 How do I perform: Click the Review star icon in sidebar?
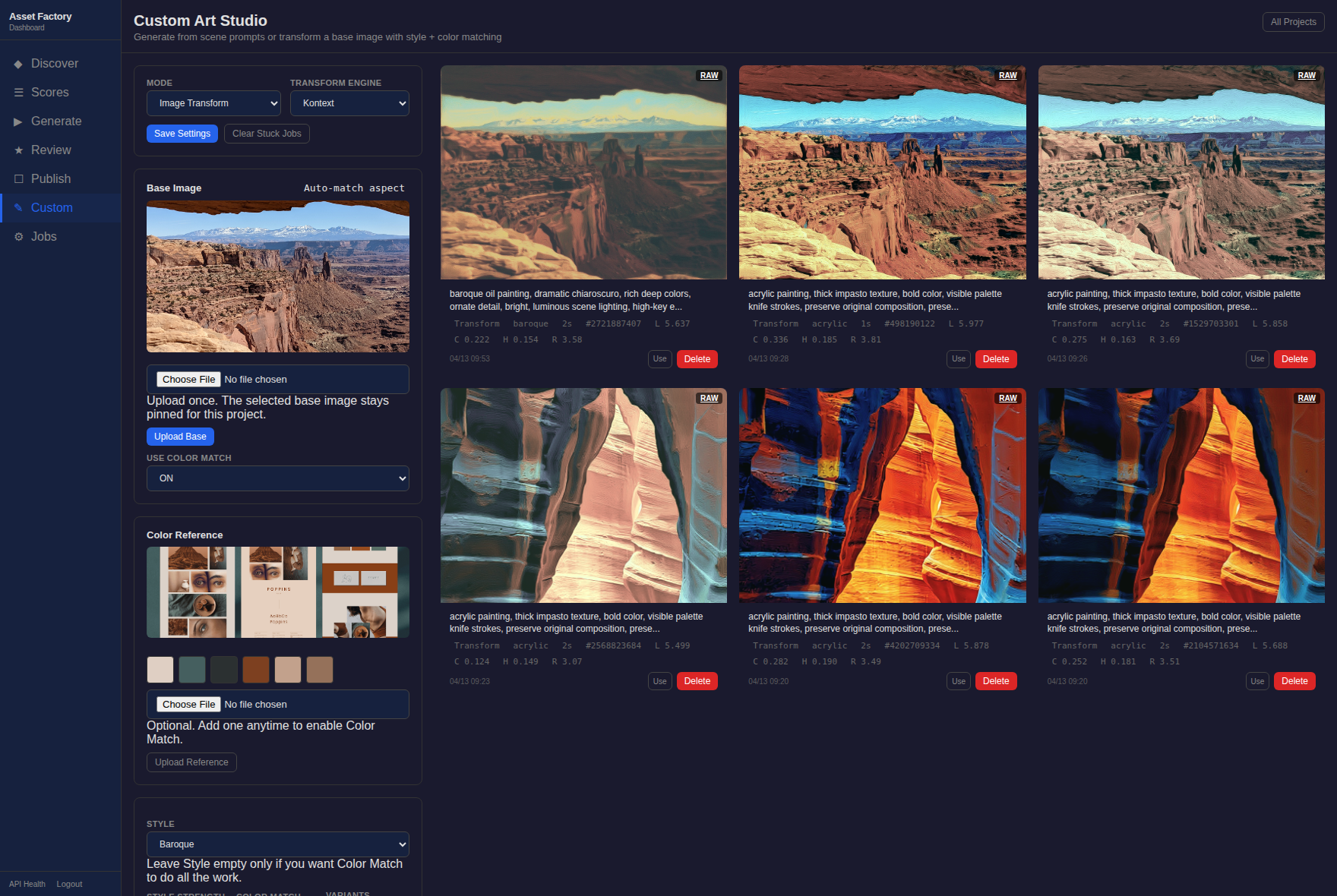[x=18, y=150]
